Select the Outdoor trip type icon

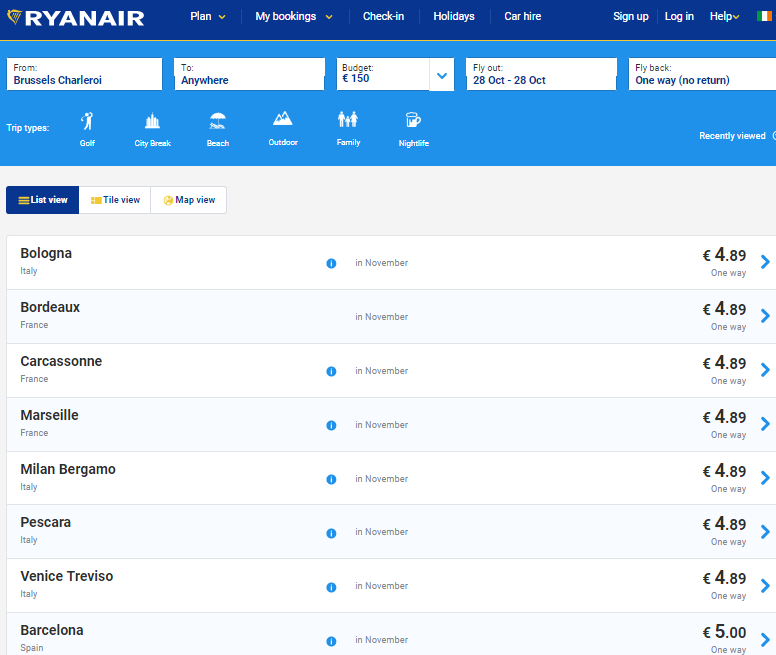[283, 119]
